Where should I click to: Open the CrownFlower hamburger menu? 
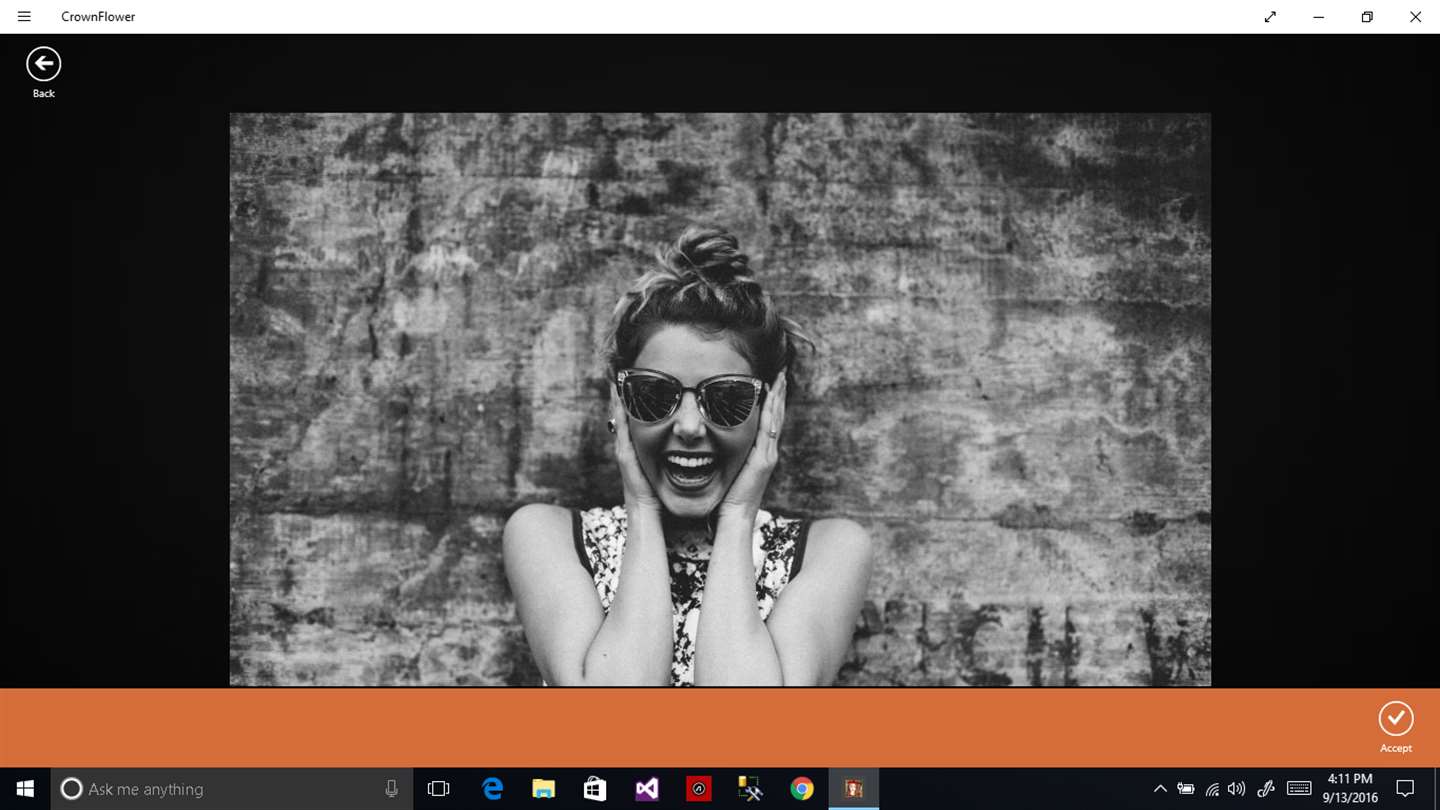pyautogui.click(x=24, y=16)
